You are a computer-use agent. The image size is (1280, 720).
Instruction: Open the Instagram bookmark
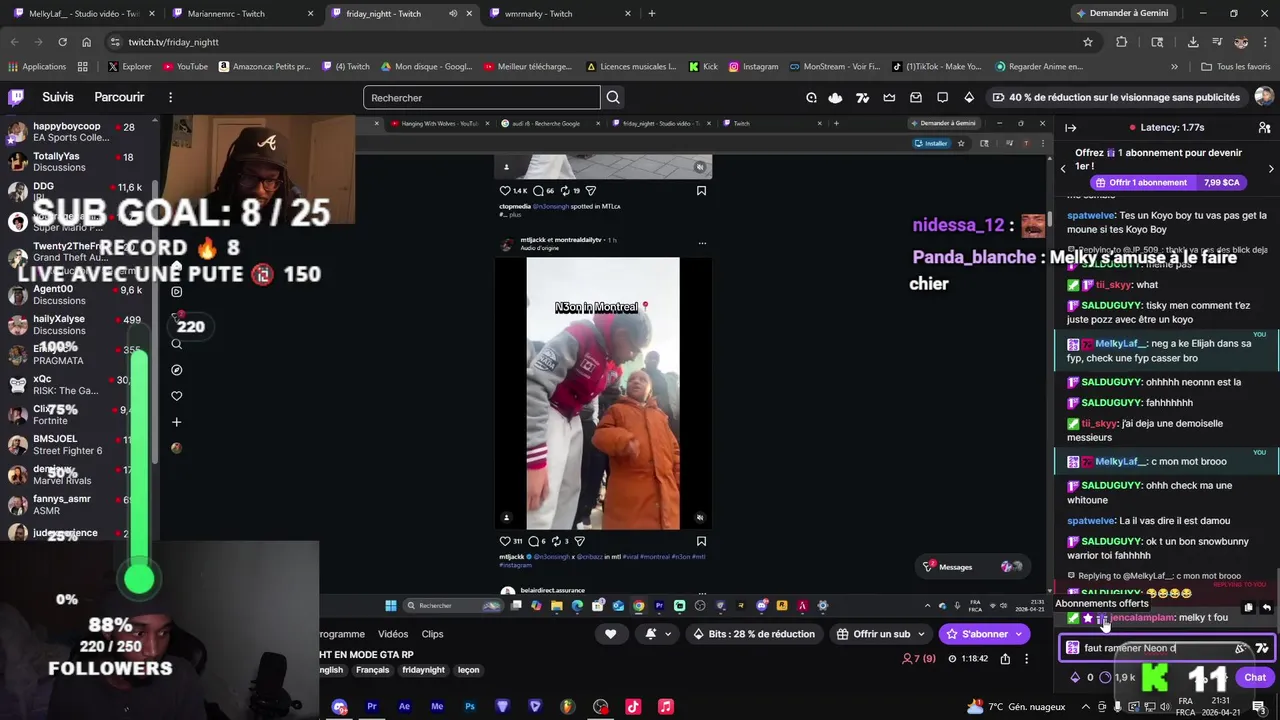point(753,67)
